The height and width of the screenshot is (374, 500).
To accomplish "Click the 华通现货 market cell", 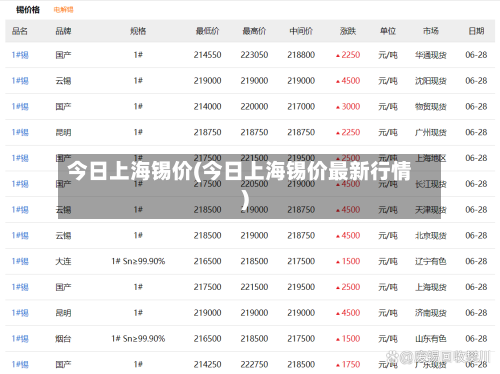I will (431, 55).
